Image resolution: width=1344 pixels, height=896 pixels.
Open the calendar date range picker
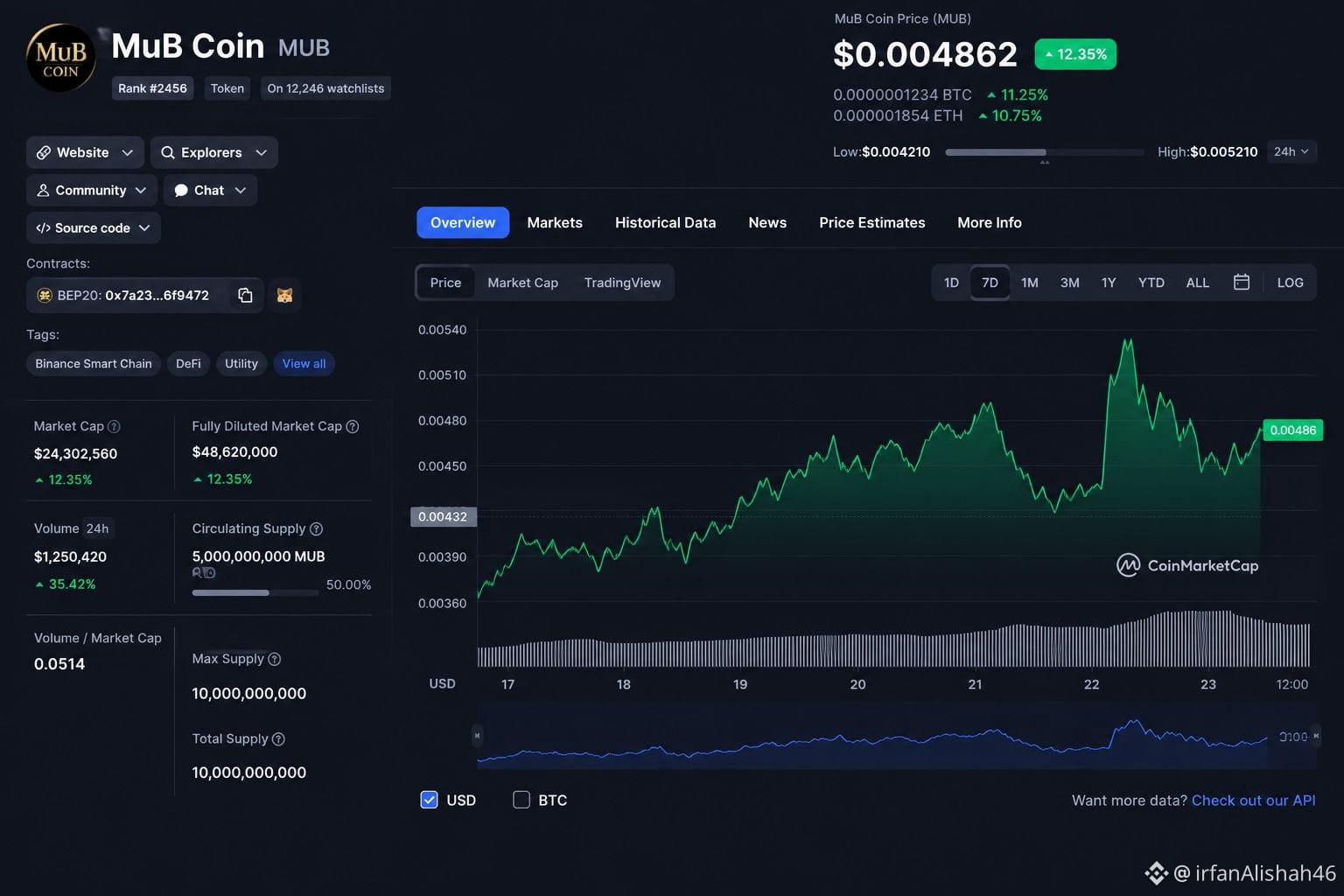coord(1241,283)
